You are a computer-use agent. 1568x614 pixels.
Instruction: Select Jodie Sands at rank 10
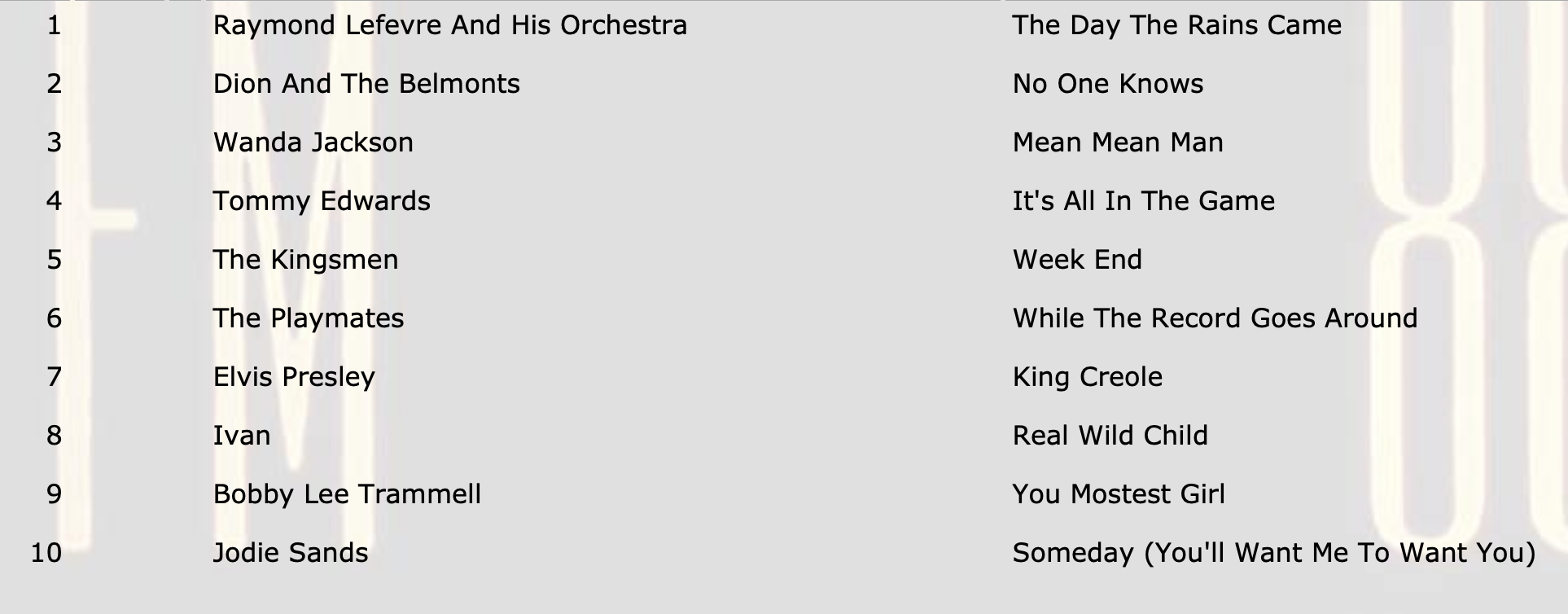tap(291, 553)
